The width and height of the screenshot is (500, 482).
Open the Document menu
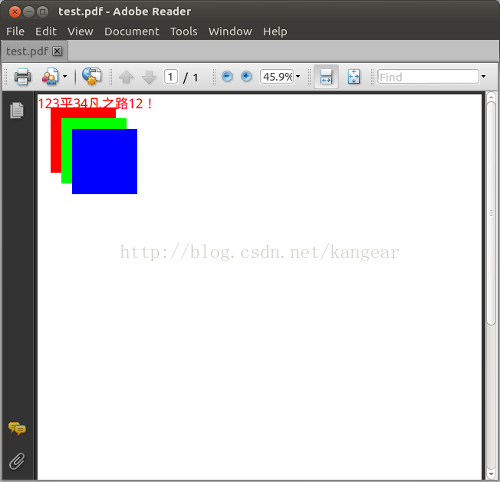pyautogui.click(x=132, y=31)
